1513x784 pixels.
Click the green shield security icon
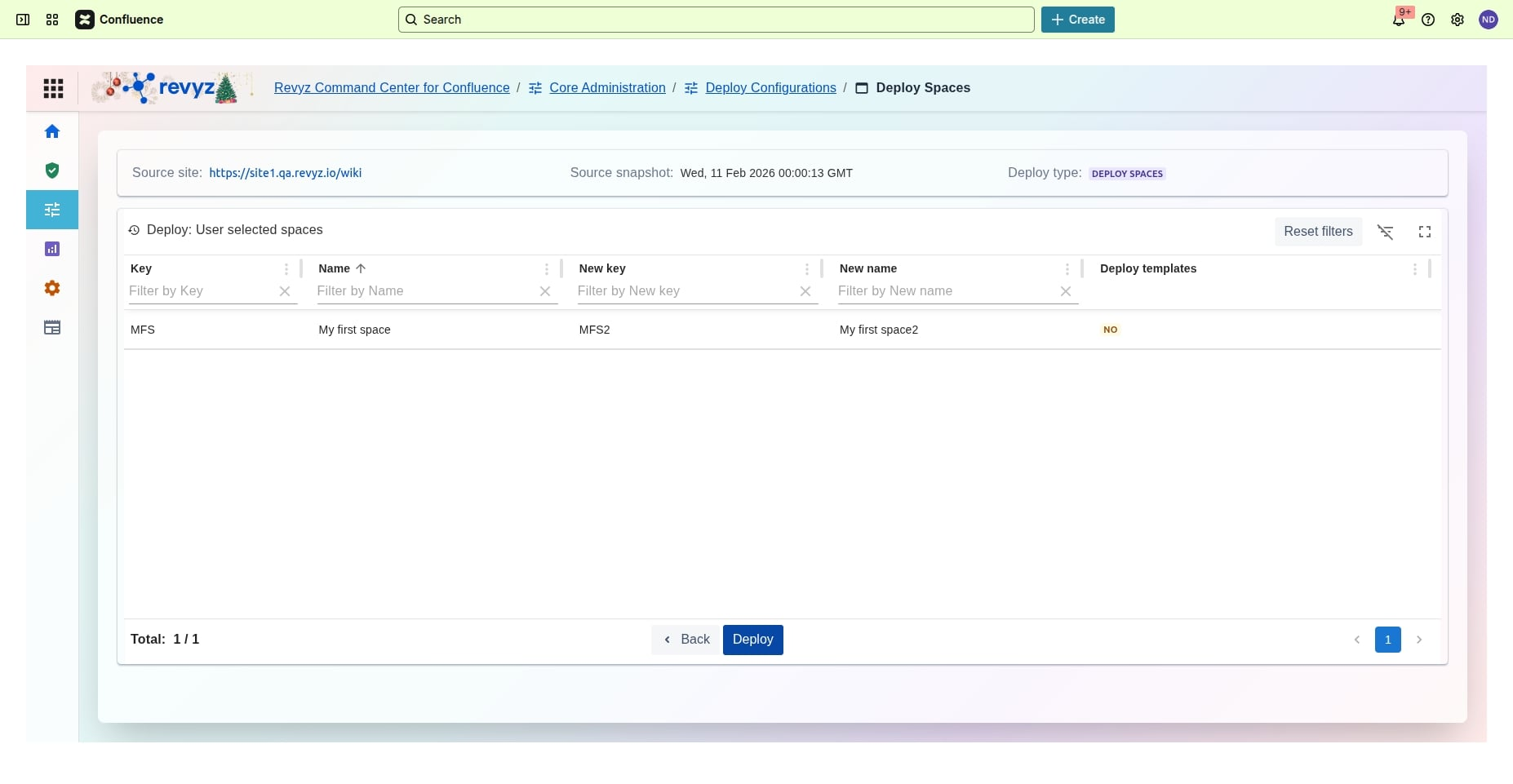pos(52,171)
